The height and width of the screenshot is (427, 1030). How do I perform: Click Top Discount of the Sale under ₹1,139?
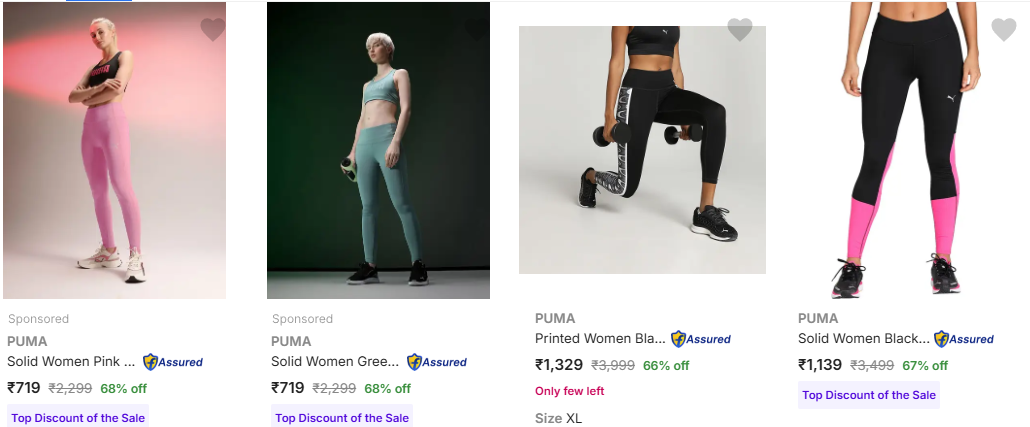point(868,395)
